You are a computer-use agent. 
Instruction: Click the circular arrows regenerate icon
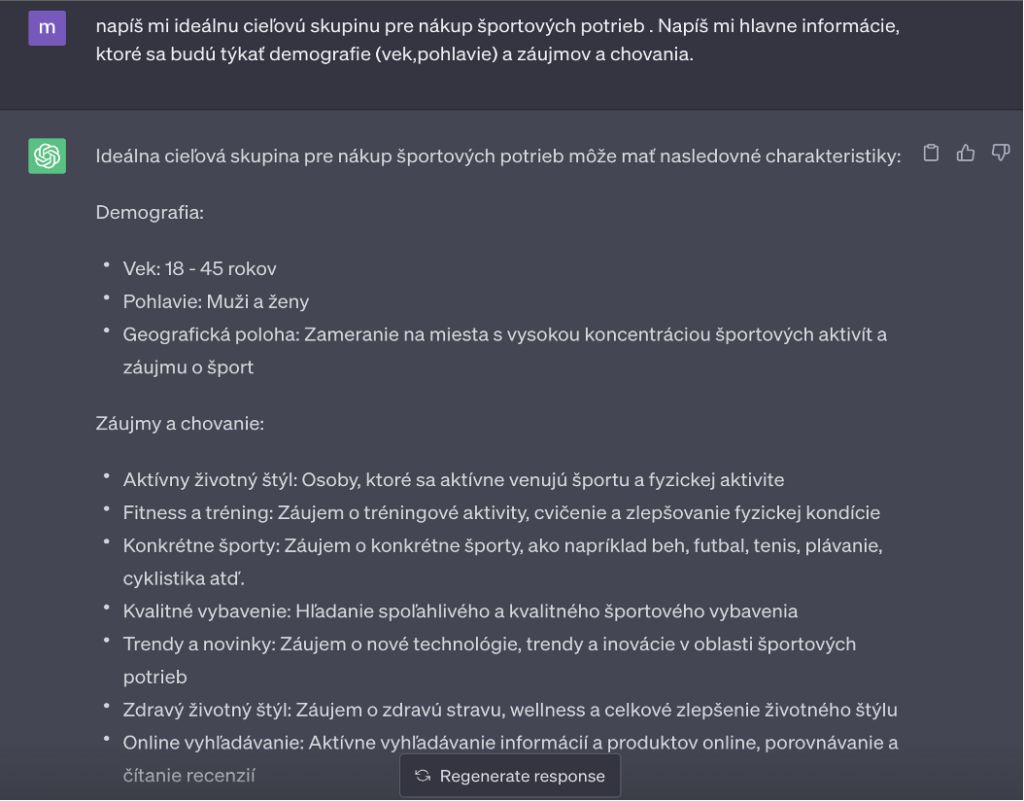pyautogui.click(x=423, y=776)
